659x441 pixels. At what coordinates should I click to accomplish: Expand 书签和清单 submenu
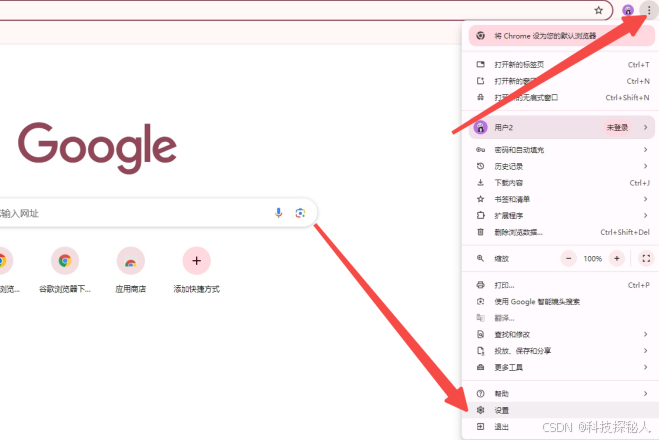(x=561, y=199)
